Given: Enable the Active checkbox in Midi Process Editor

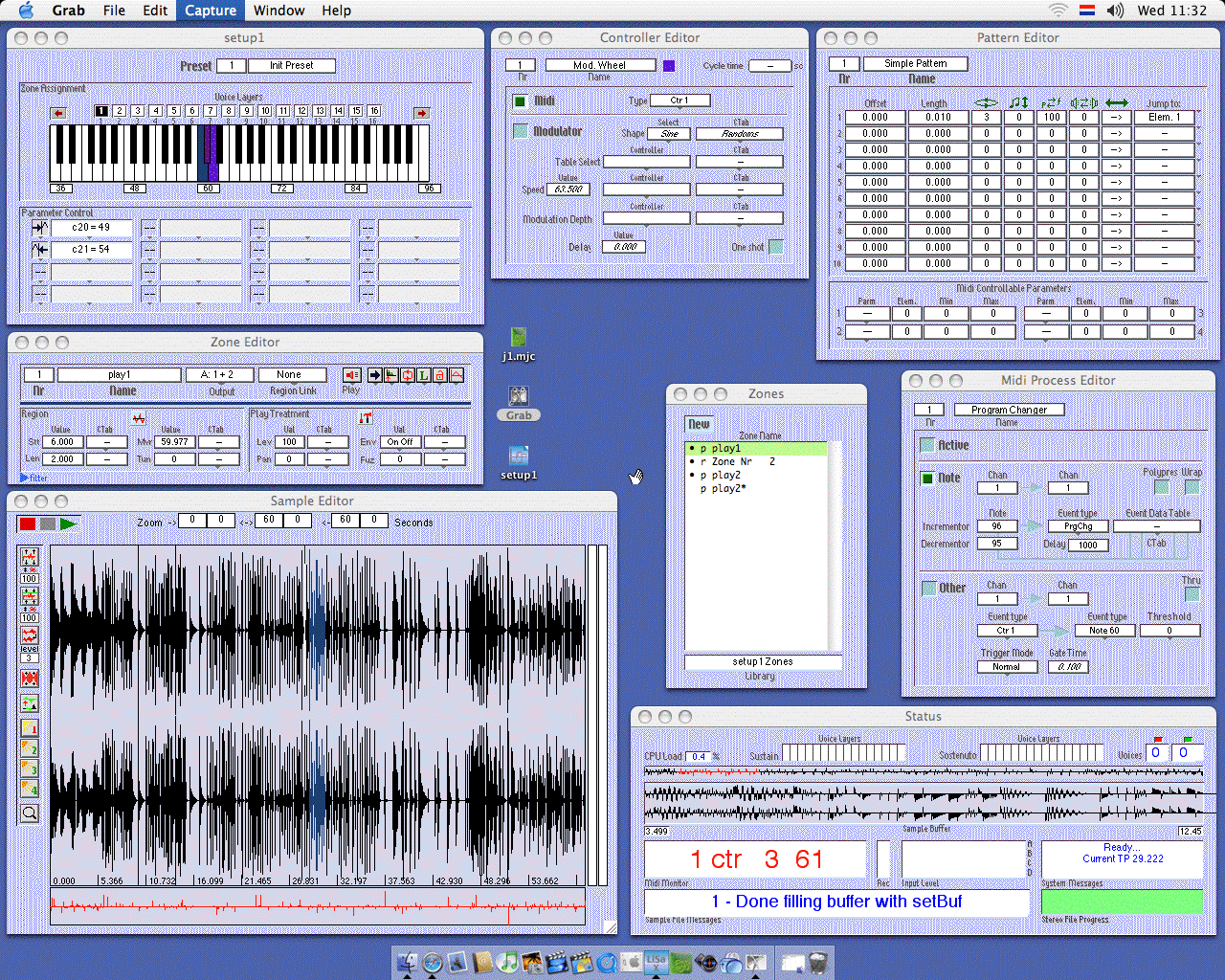Looking at the screenshot, I should click(927, 445).
